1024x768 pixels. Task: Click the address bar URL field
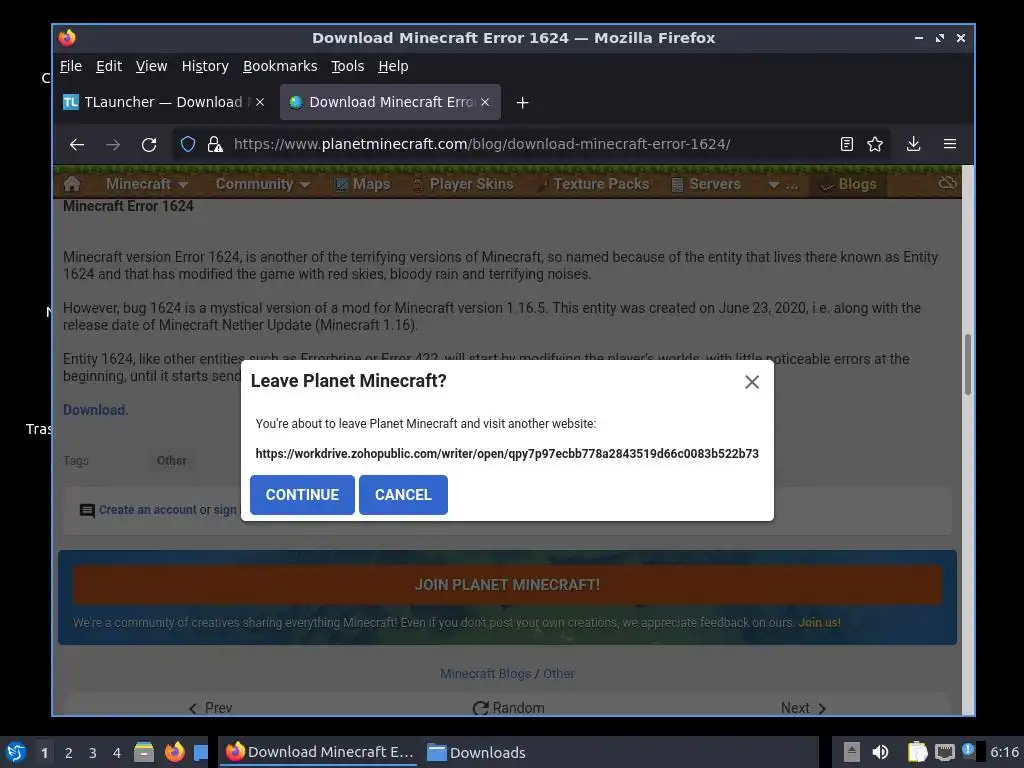[x=481, y=144]
